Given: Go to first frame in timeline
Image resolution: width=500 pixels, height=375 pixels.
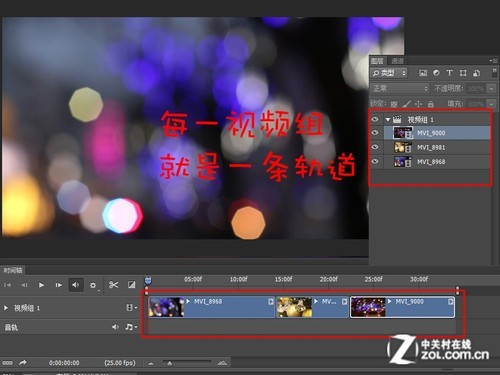Looking at the screenshot, I should pos(7,285).
